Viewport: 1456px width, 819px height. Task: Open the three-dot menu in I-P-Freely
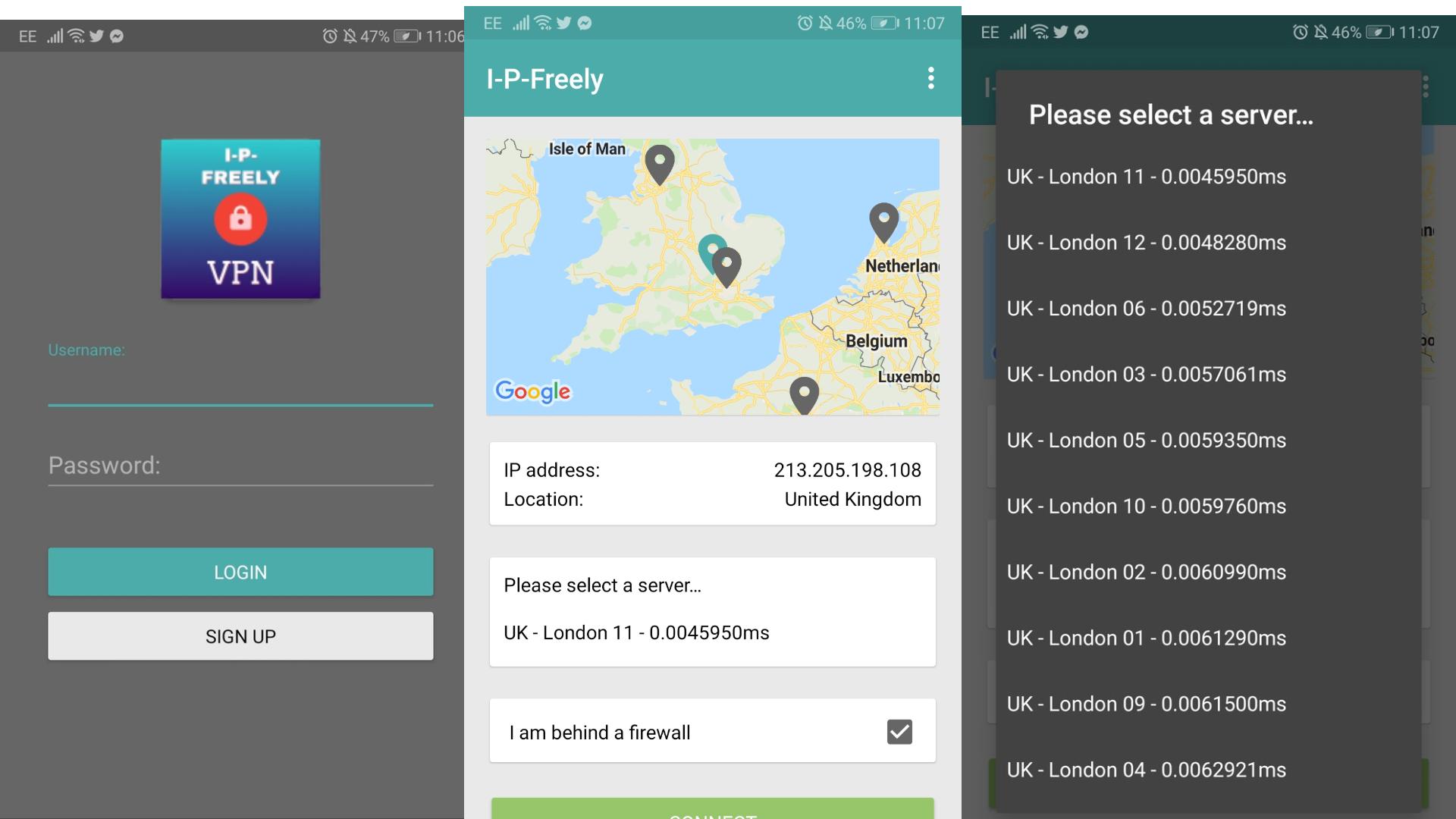tap(930, 78)
